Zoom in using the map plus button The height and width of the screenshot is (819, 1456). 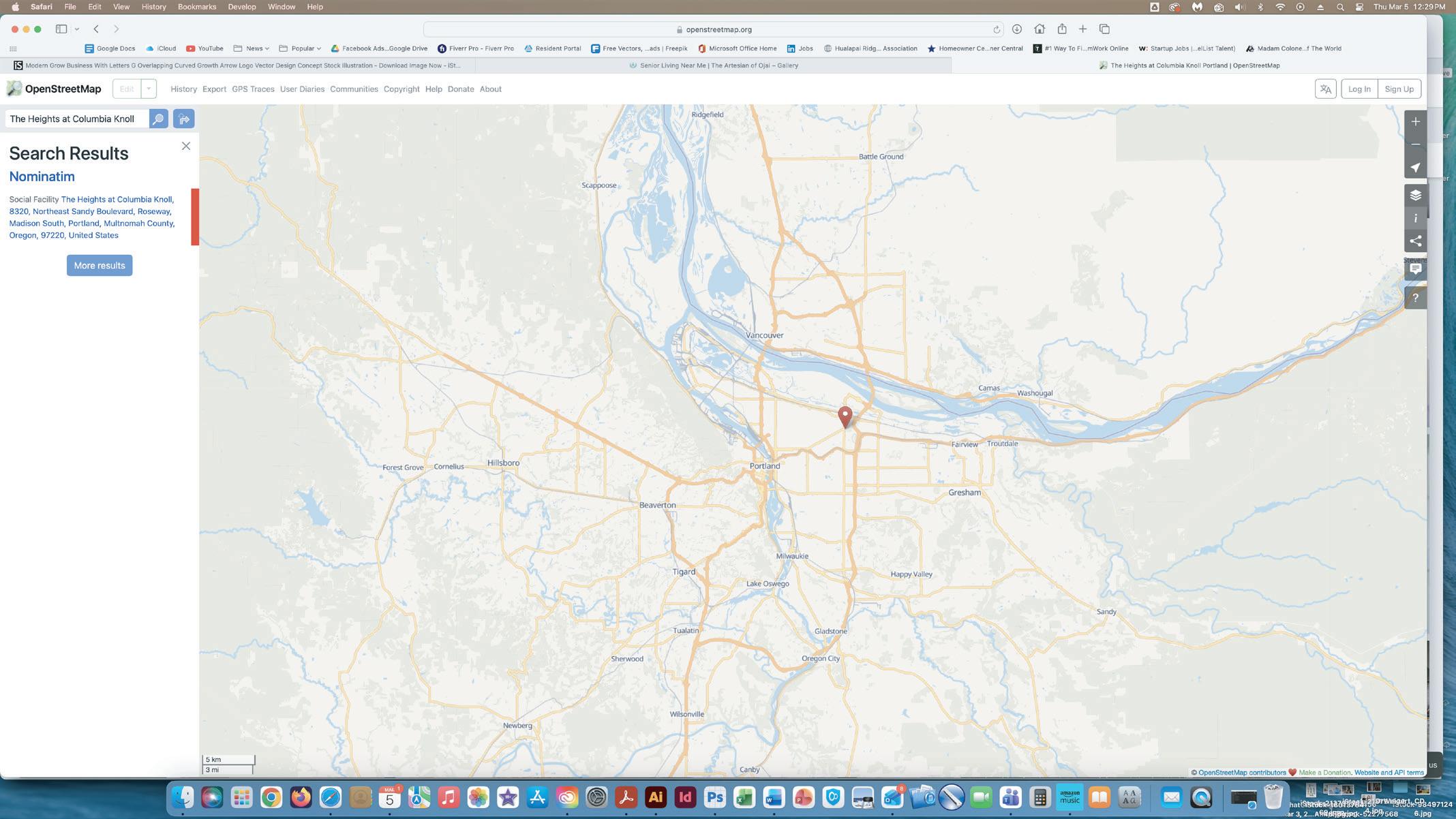1415,121
